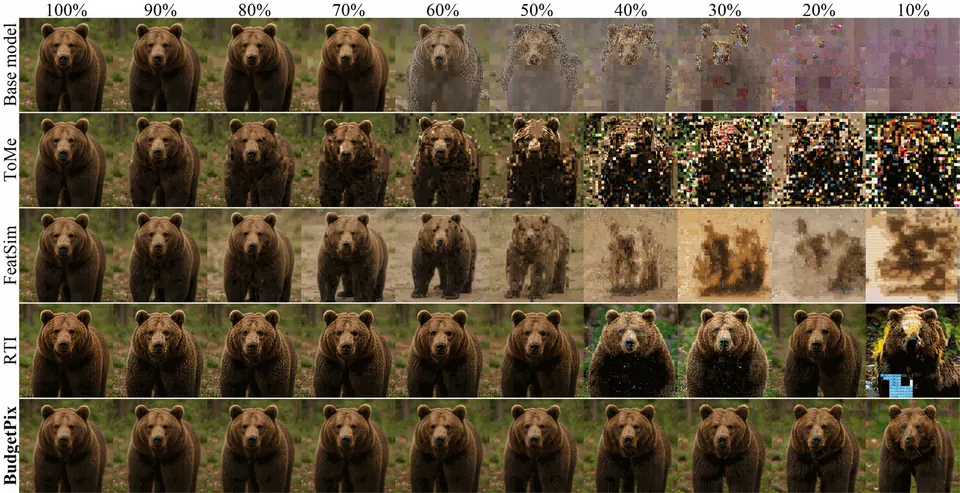Open the ToMe result at 40%
This screenshot has width=960, height=493.
pos(631,160)
